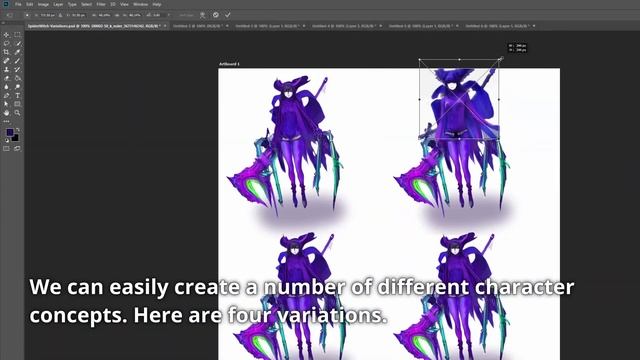Image resolution: width=640 pixels, height=360 pixels.
Task: Switch to warp mode in options bar
Action: [x=202, y=15]
